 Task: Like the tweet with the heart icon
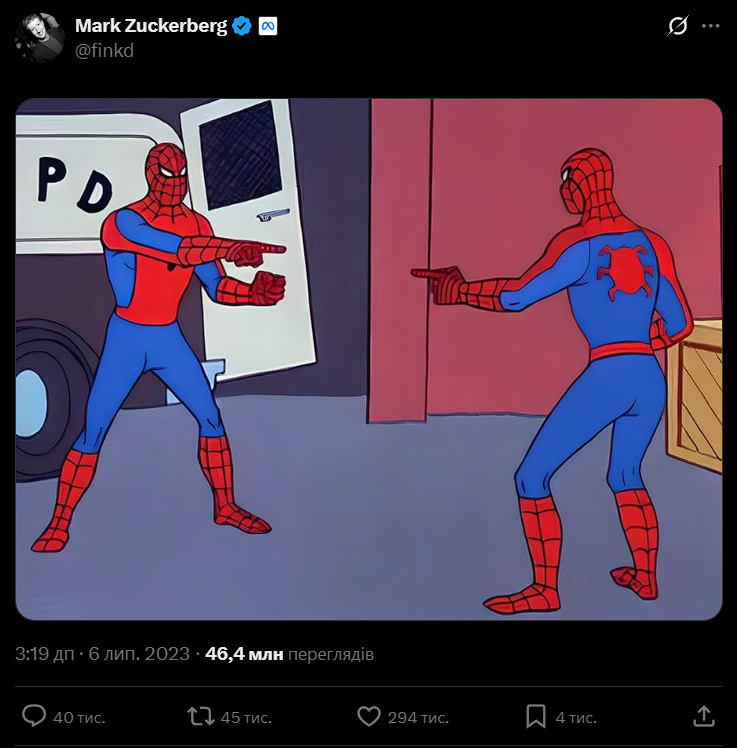(x=369, y=716)
